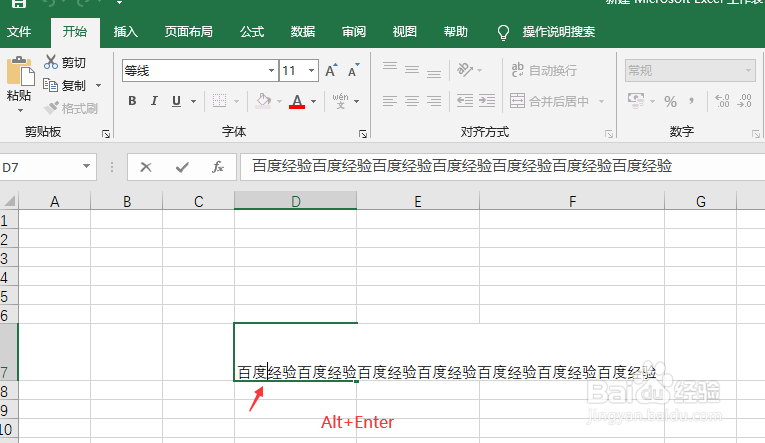Screen dimensions: 765x443
Task: Open merge options dropdown arrow
Action: pyautogui.click(x=601, y=101)
